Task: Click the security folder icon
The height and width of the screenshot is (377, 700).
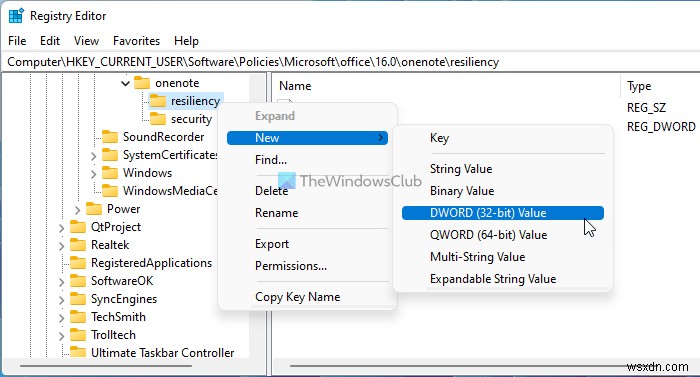Action: pyautogui.click(x=158, y=119)
